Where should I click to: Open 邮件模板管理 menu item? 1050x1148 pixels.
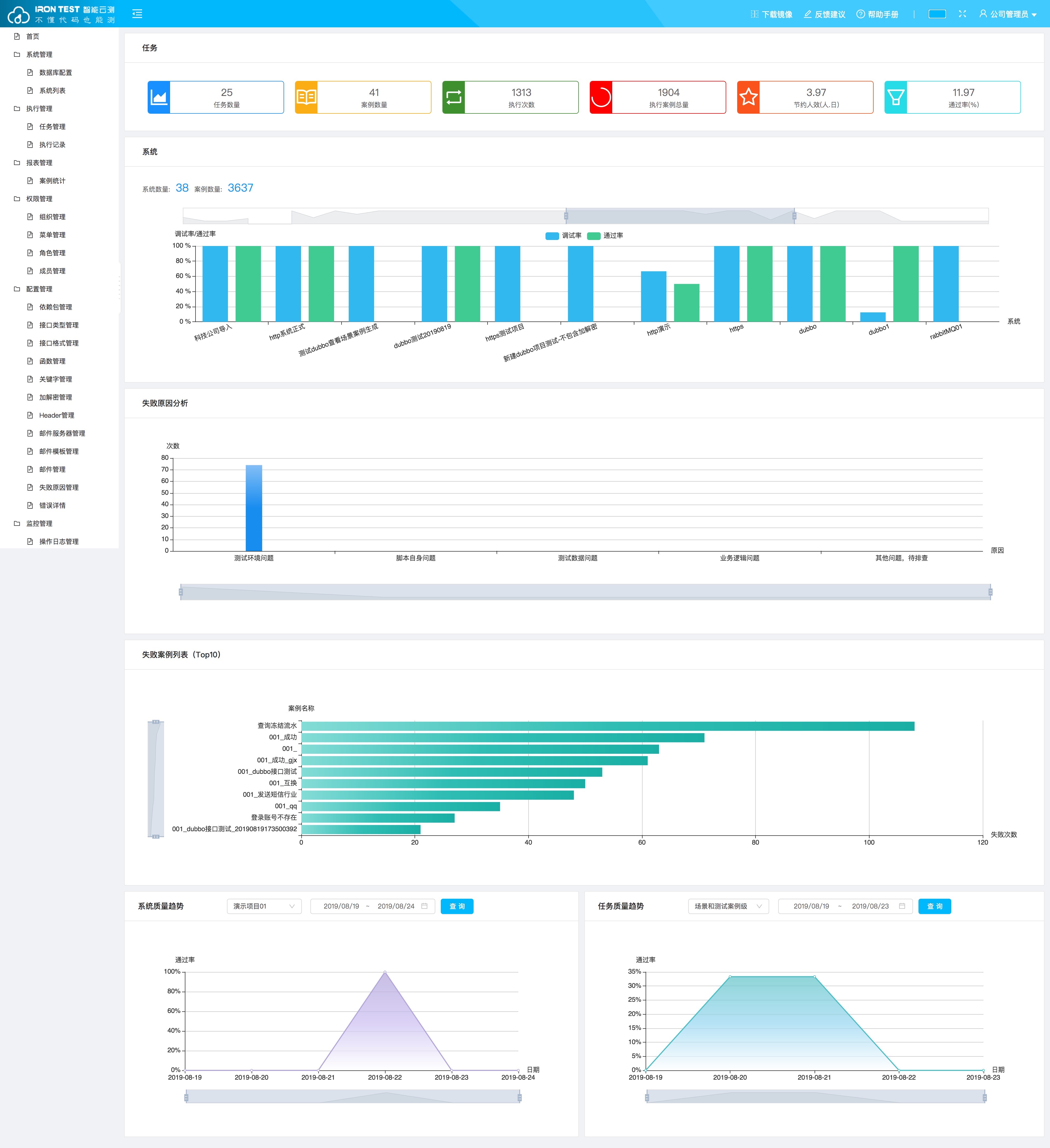59,452
